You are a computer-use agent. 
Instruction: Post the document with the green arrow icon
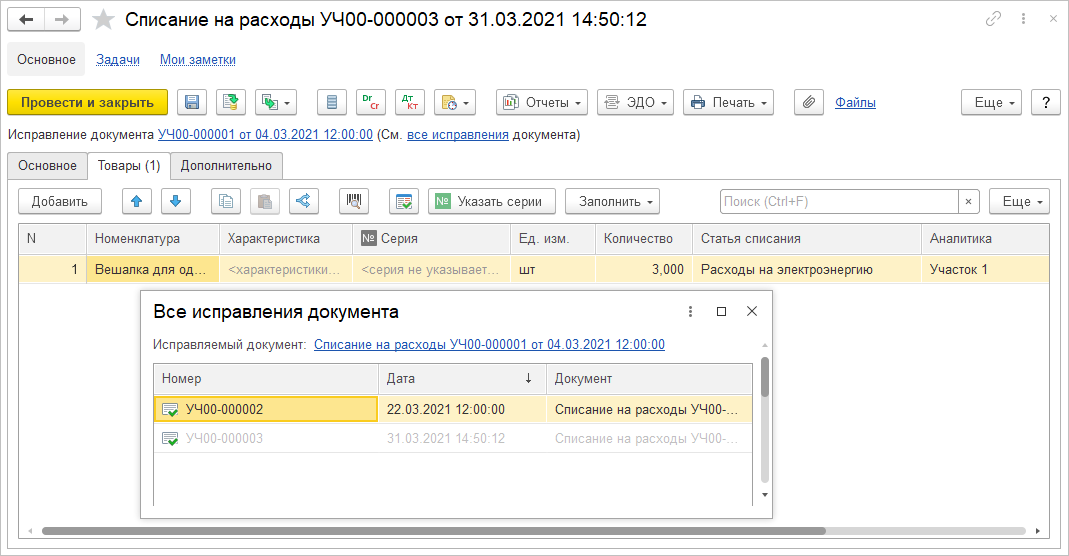click(231, 103)
